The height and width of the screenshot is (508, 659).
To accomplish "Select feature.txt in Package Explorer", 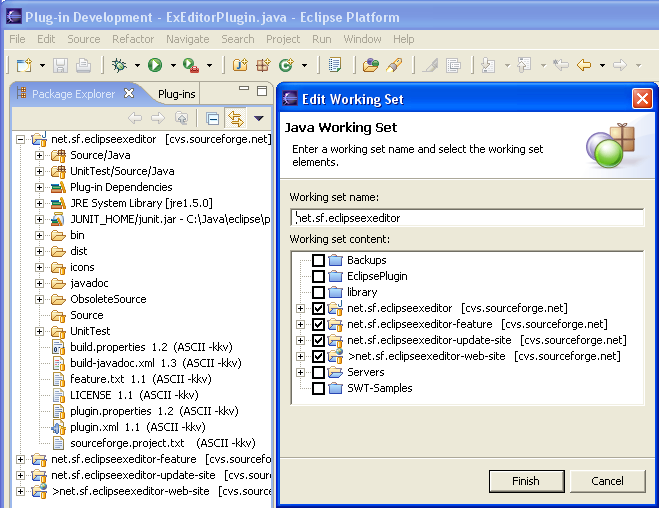I will click(x=131, y=379).
